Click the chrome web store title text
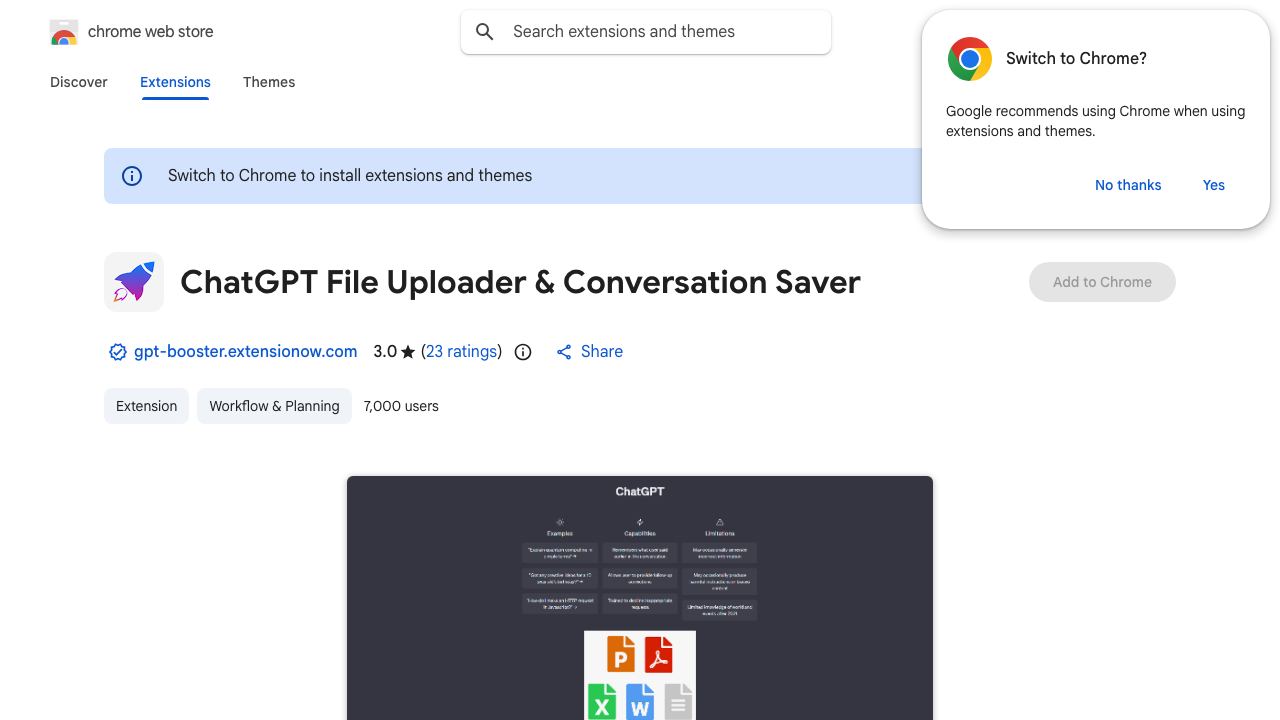 (x=151, y=32)
